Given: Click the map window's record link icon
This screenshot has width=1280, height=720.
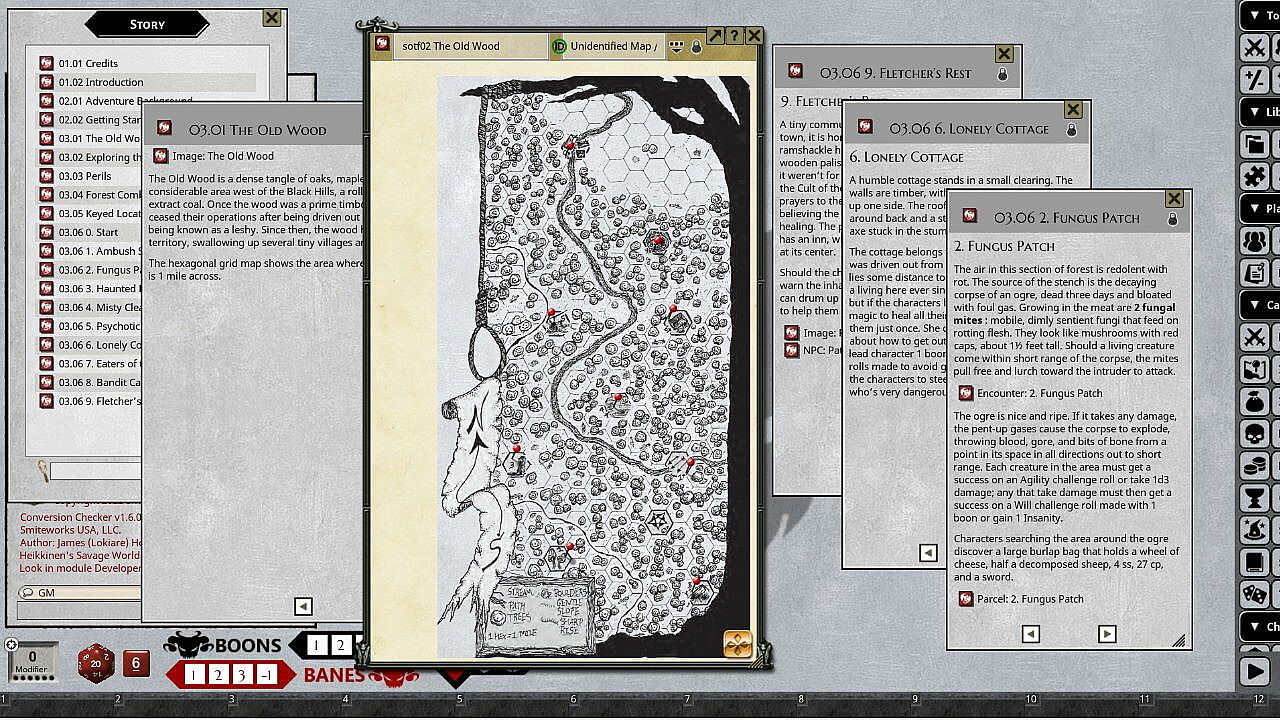Looking at the screenshot, I should click(x=383, y=44).
